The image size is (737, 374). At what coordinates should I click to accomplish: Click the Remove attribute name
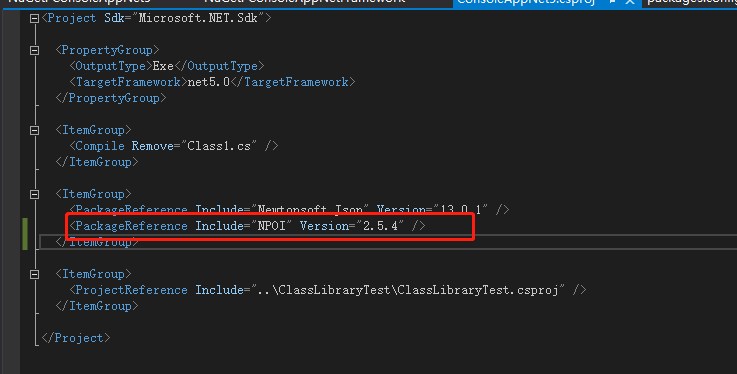click(x=153, y=146)
